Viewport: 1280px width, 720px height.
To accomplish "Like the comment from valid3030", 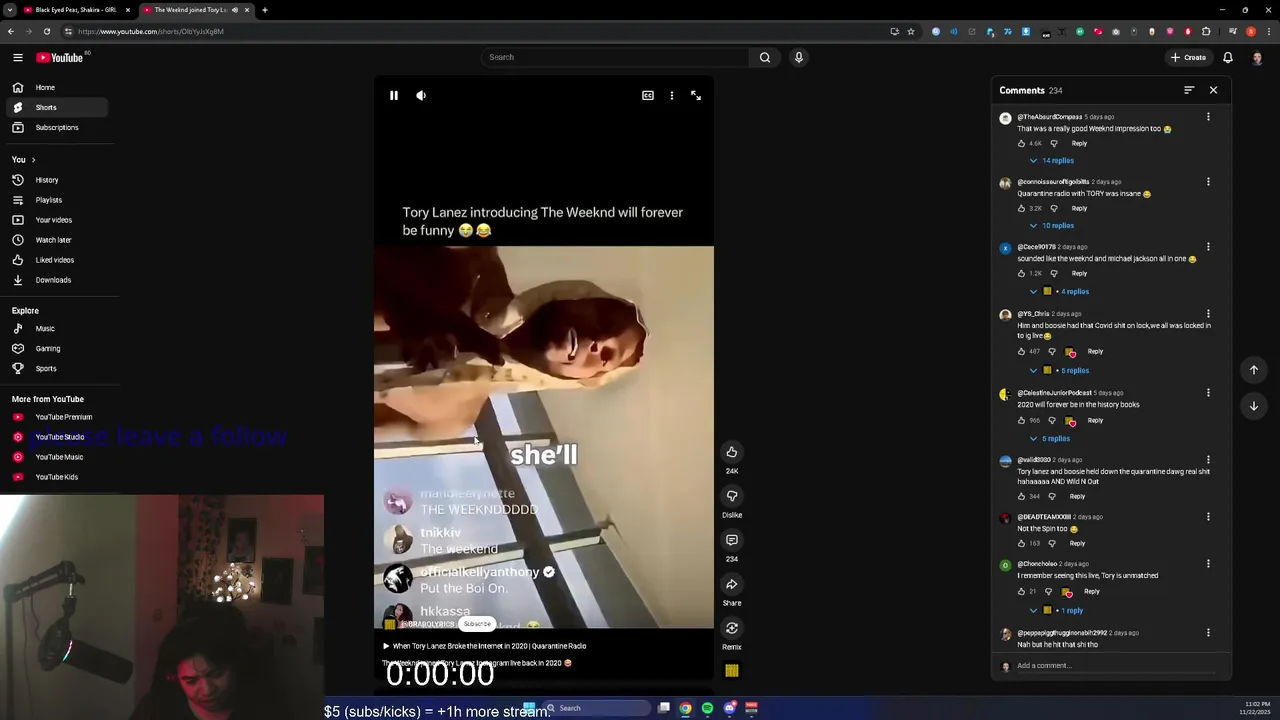I will [1022, 496].
